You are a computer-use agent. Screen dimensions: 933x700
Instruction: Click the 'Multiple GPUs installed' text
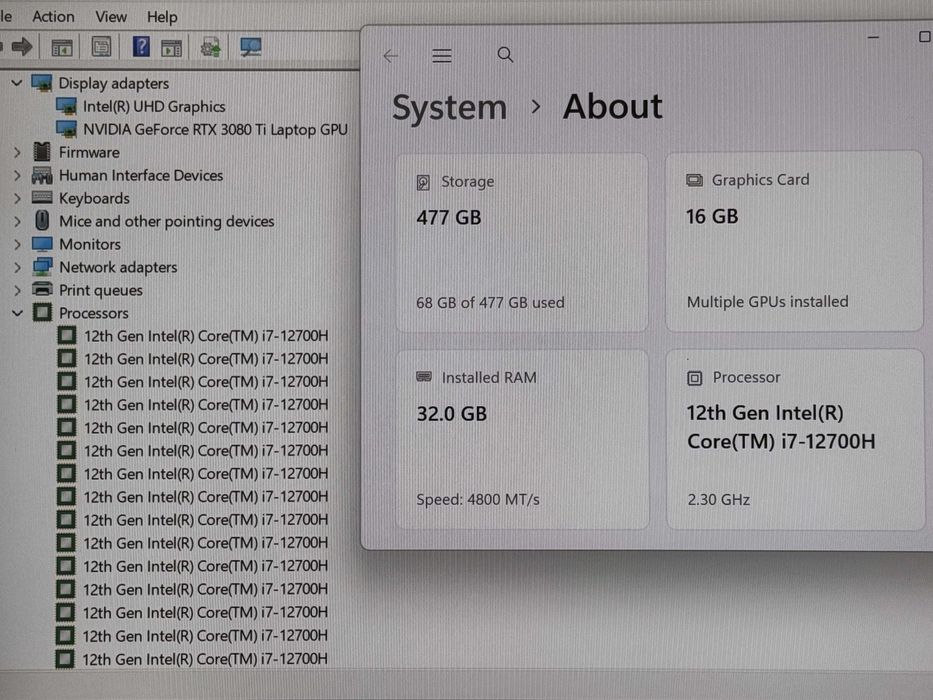pos(768,302)
